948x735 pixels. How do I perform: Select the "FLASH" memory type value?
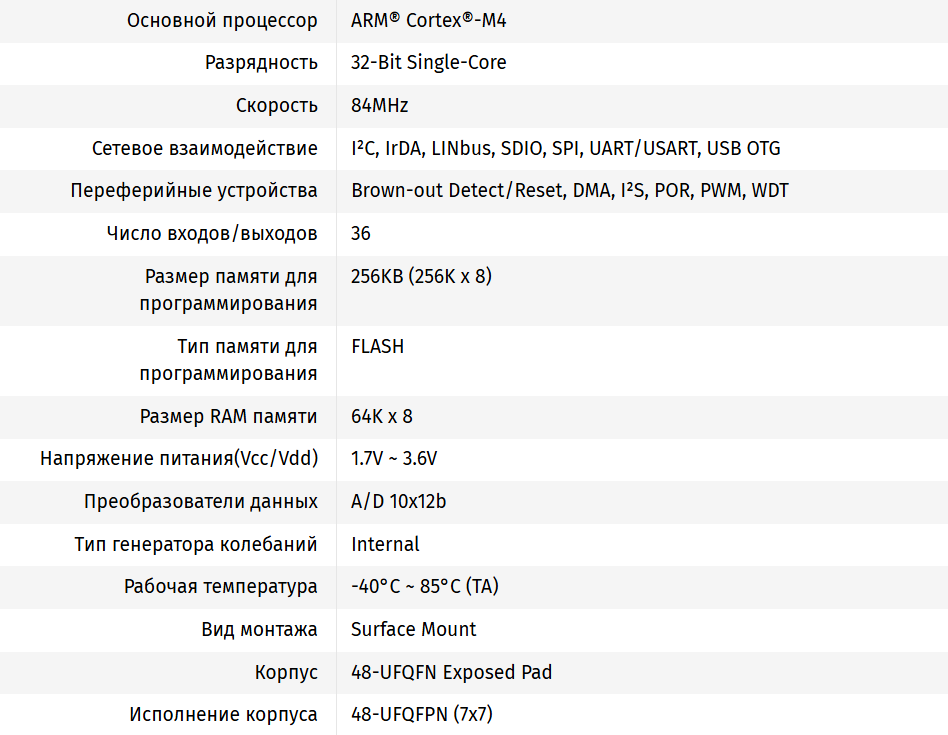(377, 347)
